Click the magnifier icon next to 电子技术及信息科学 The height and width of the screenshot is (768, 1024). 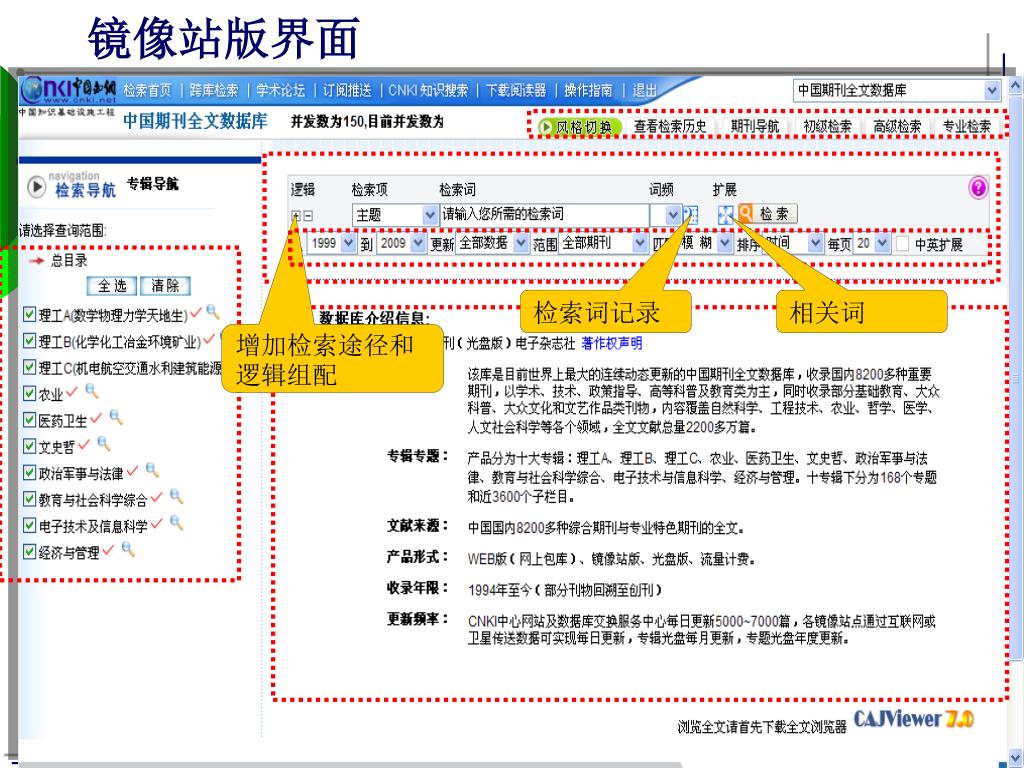pos(176,523)
